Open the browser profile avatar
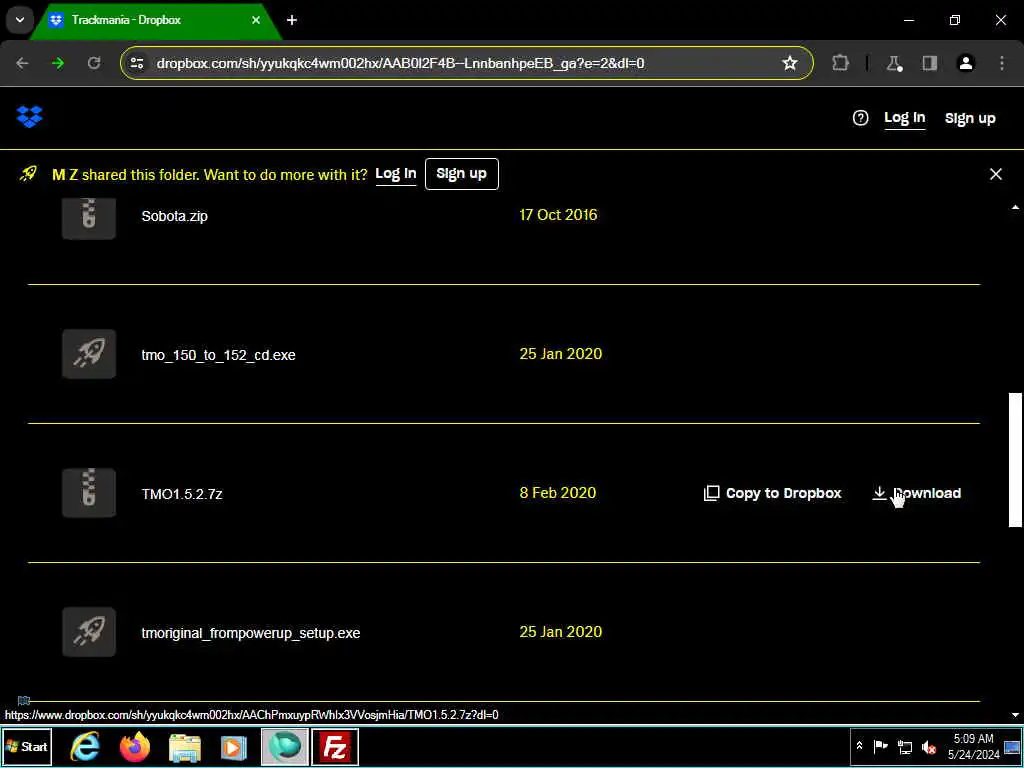This screenshot has height=768, width=1024. point(966,63)
